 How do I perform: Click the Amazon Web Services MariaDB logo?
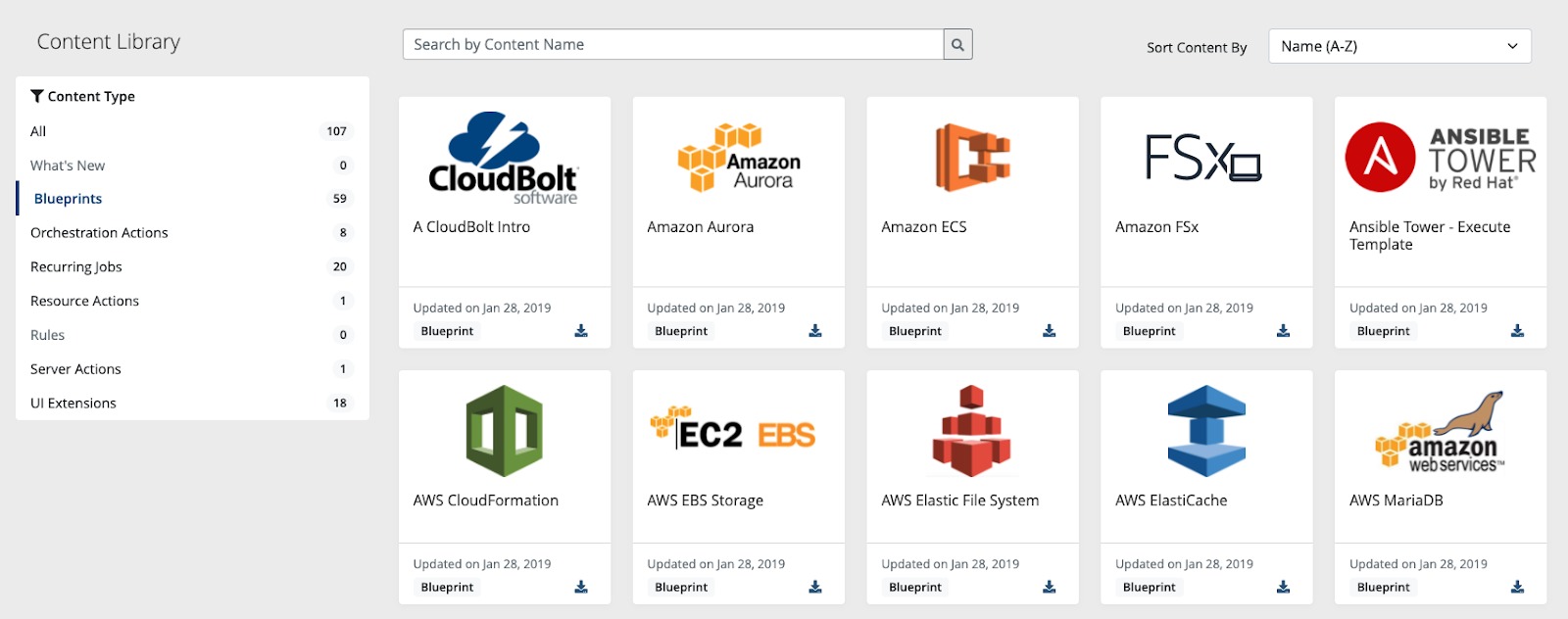[1441, 432]
